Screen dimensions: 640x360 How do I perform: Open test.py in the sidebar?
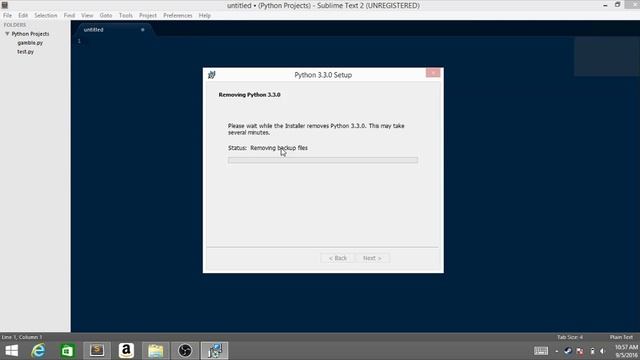25,52
